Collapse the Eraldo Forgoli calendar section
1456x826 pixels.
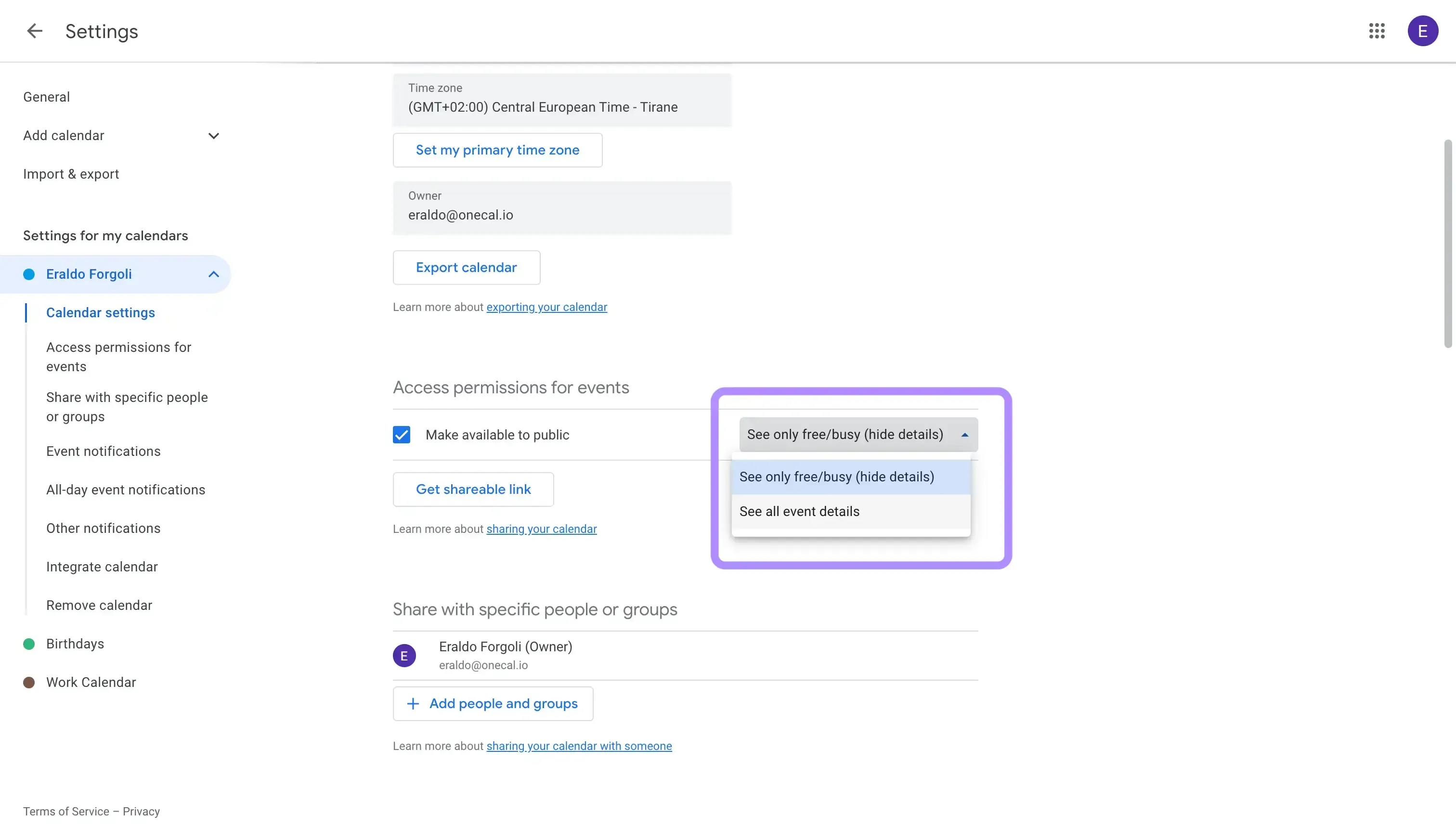point(213,274)
